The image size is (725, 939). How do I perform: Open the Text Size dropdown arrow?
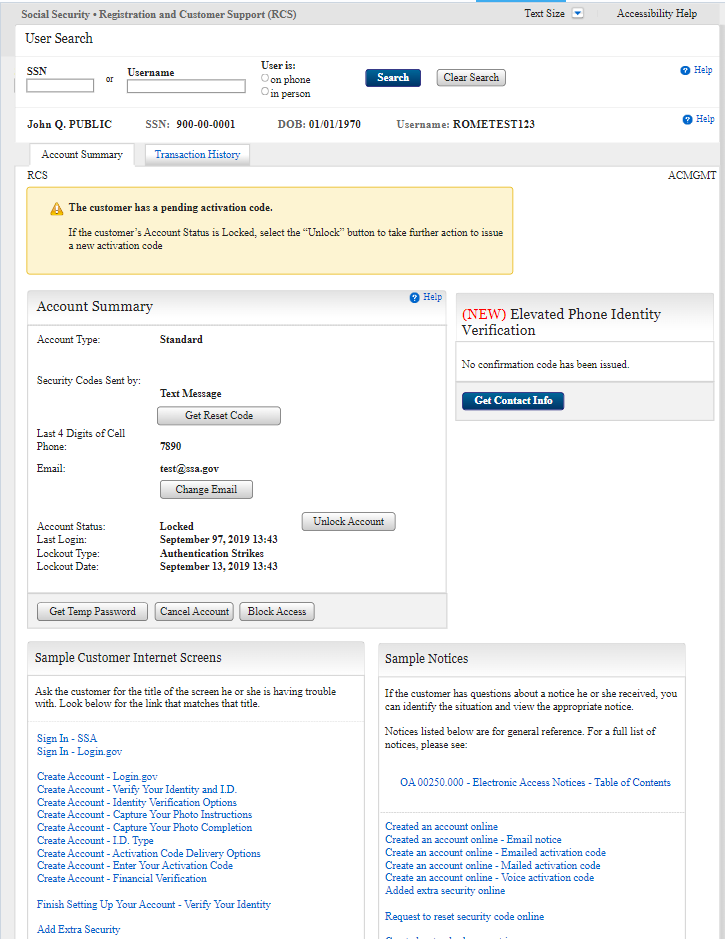[577, 13]
